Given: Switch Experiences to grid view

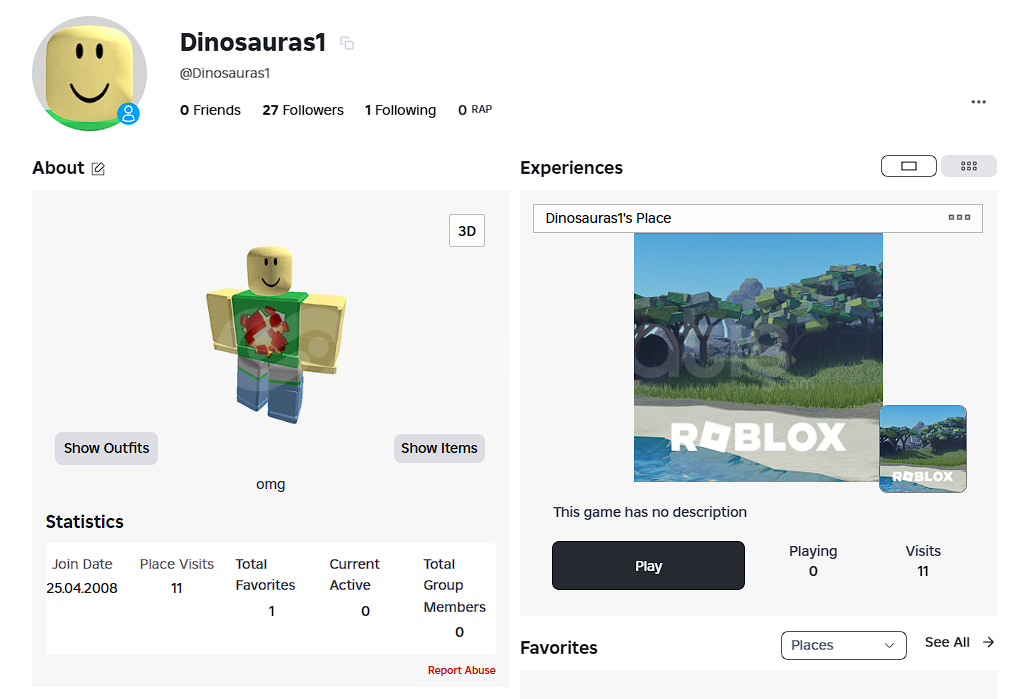Looking at the screenshot, I should 968,166.
